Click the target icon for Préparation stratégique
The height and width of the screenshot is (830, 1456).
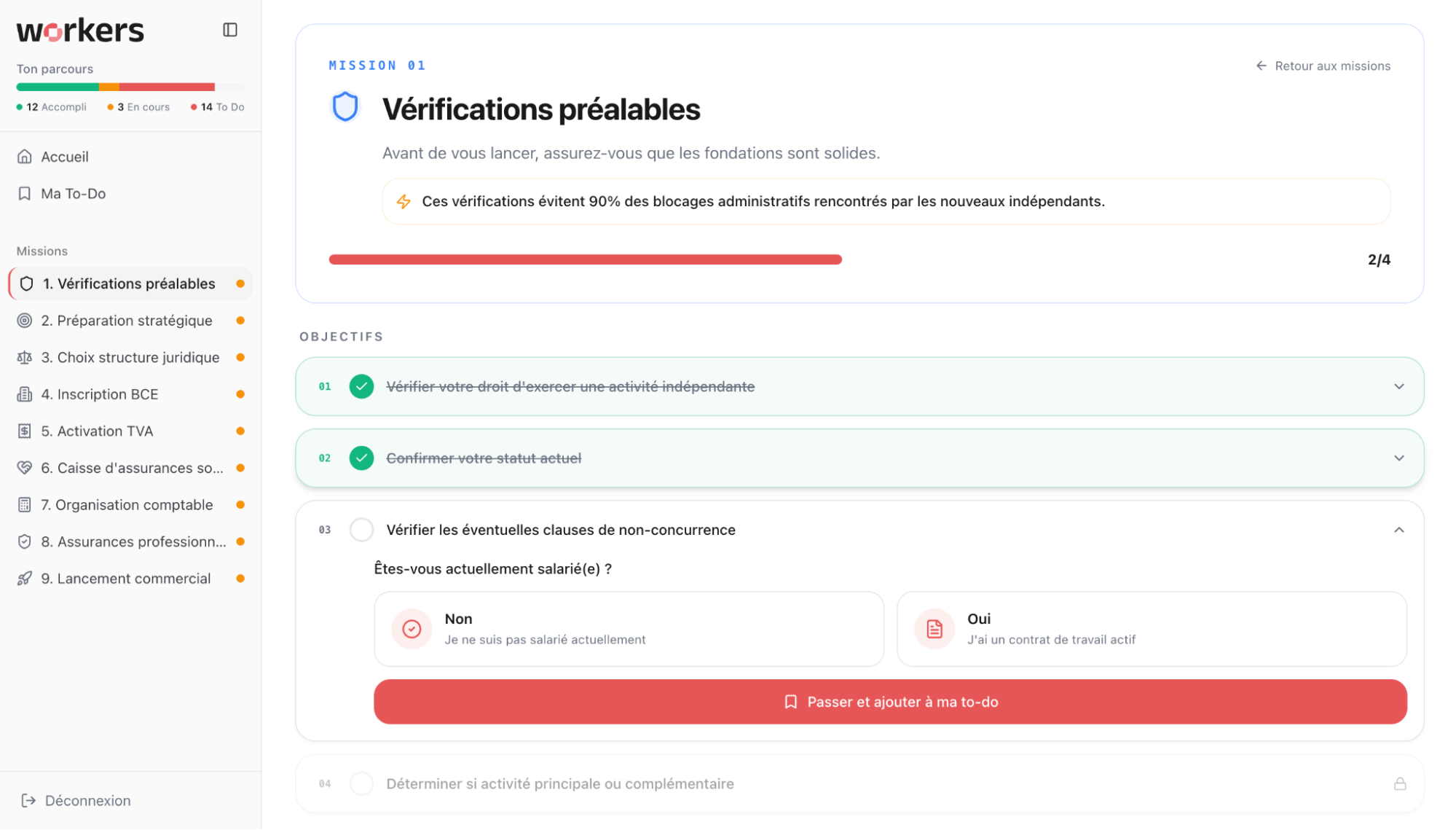point(25,321)
